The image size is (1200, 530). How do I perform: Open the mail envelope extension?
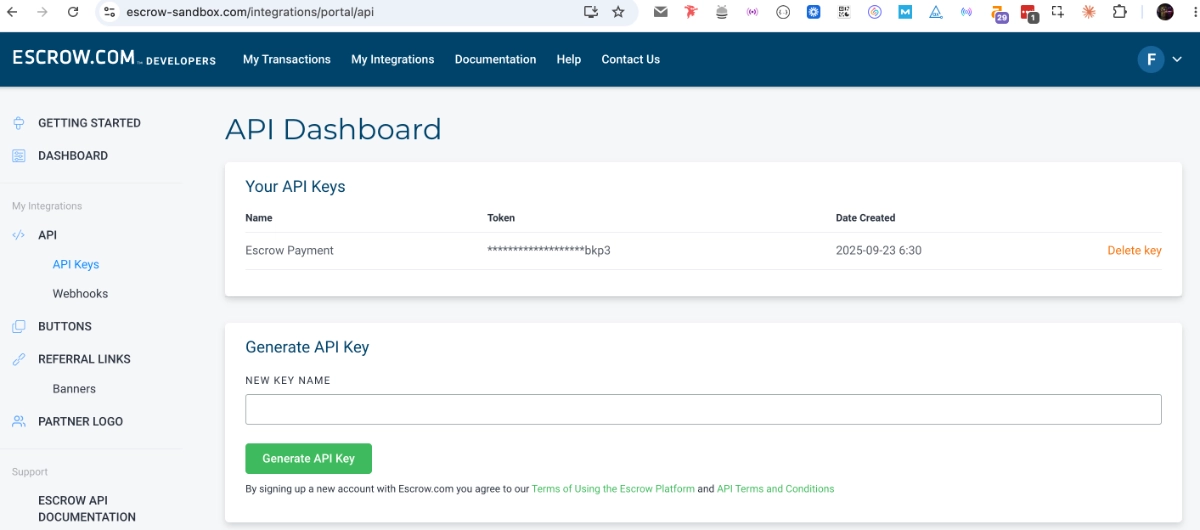(x=660, y=12)
